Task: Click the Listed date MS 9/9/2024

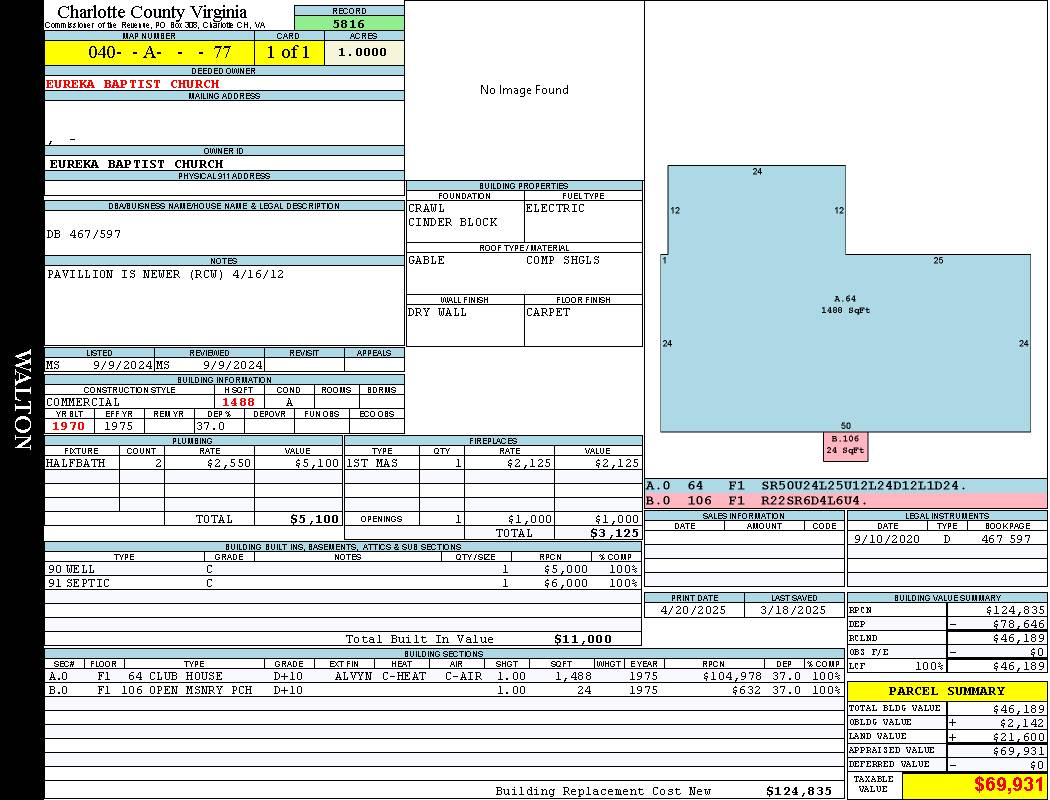Action: click(100, 365)
